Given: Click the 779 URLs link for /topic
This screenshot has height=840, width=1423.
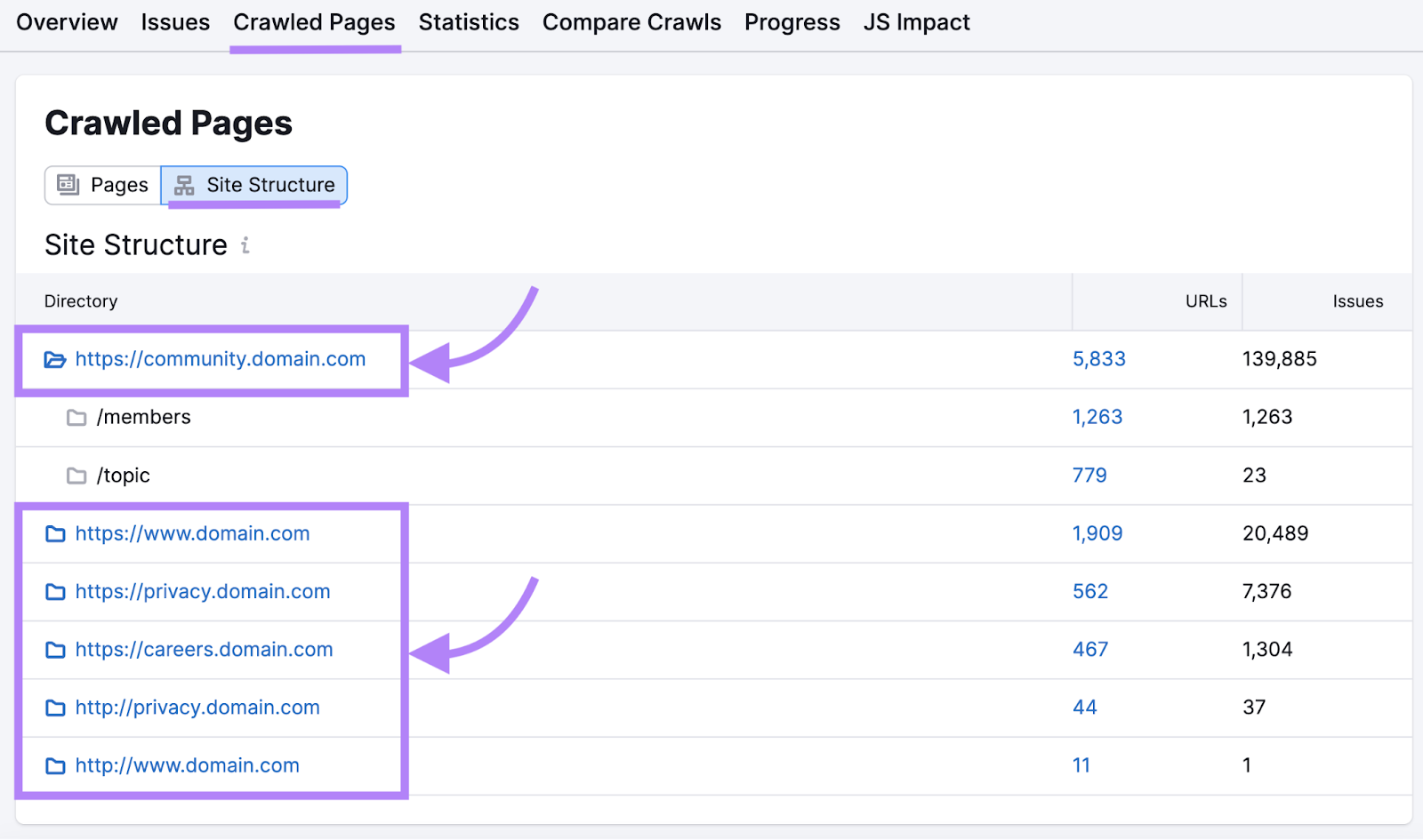Looking at the screenshot, I should tap(1089, 476).
